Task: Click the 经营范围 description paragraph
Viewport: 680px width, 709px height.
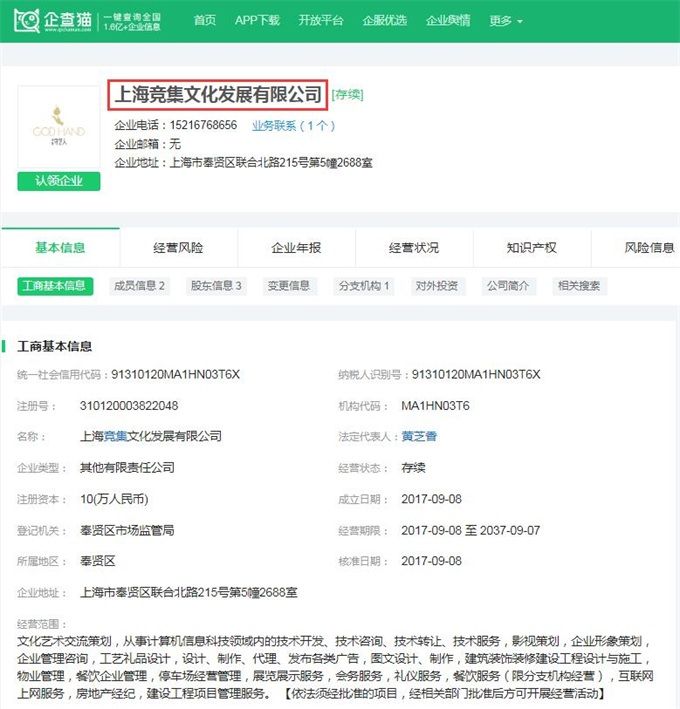Action: pos(335,667)
